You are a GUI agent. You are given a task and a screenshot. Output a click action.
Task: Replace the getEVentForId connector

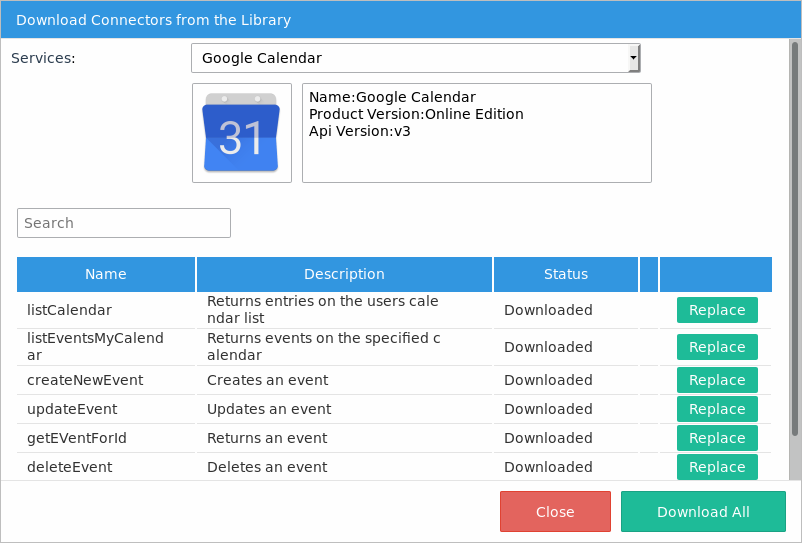coord(717,438)
